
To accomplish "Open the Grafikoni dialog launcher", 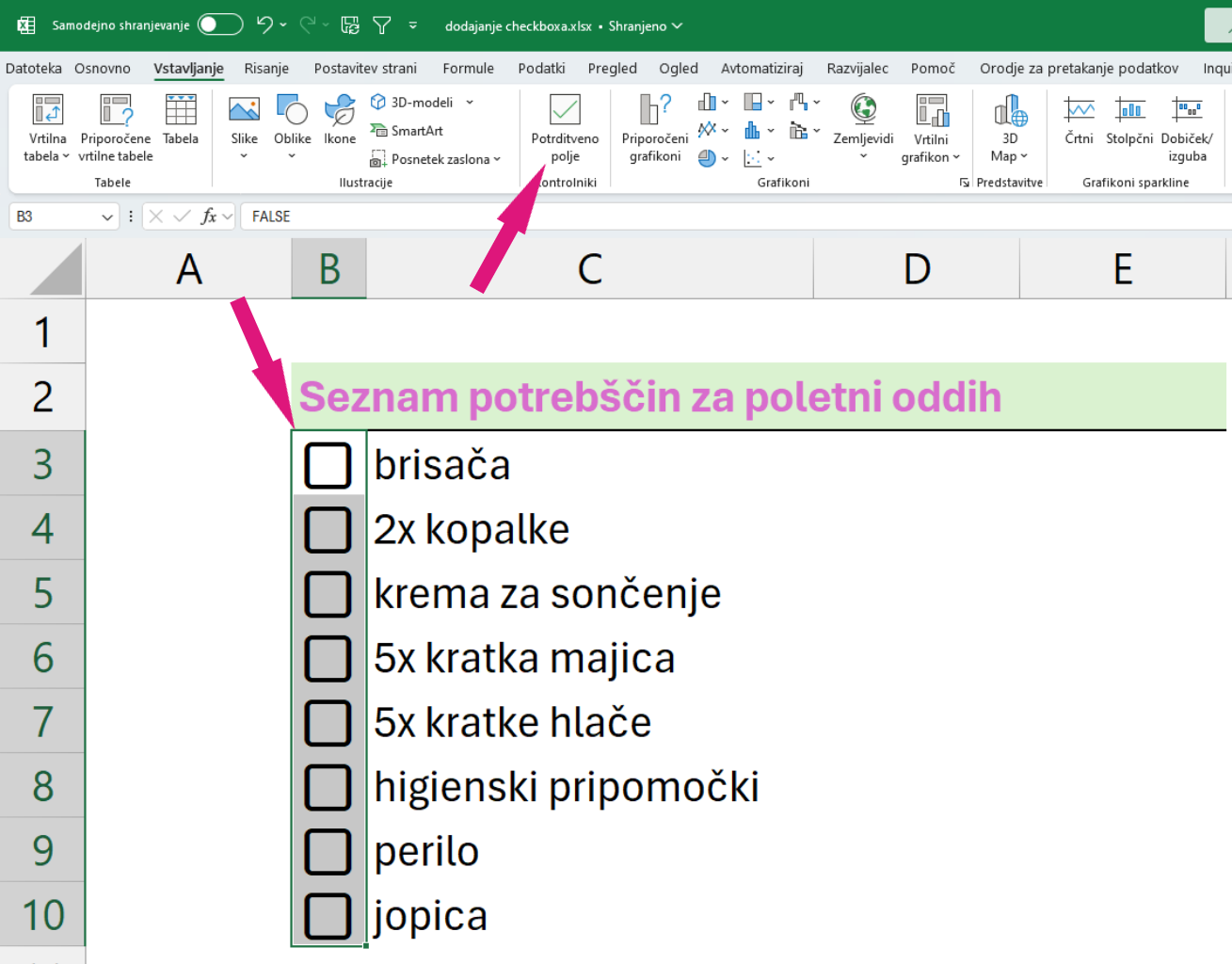I will click(964, 183).
